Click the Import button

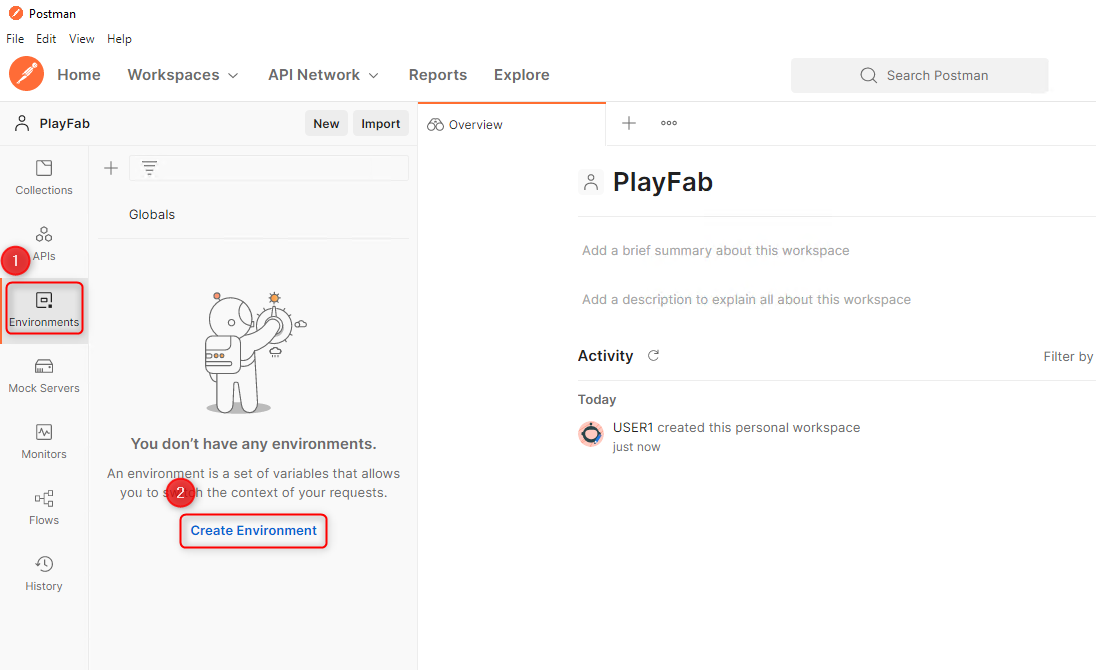click(381, 123)
